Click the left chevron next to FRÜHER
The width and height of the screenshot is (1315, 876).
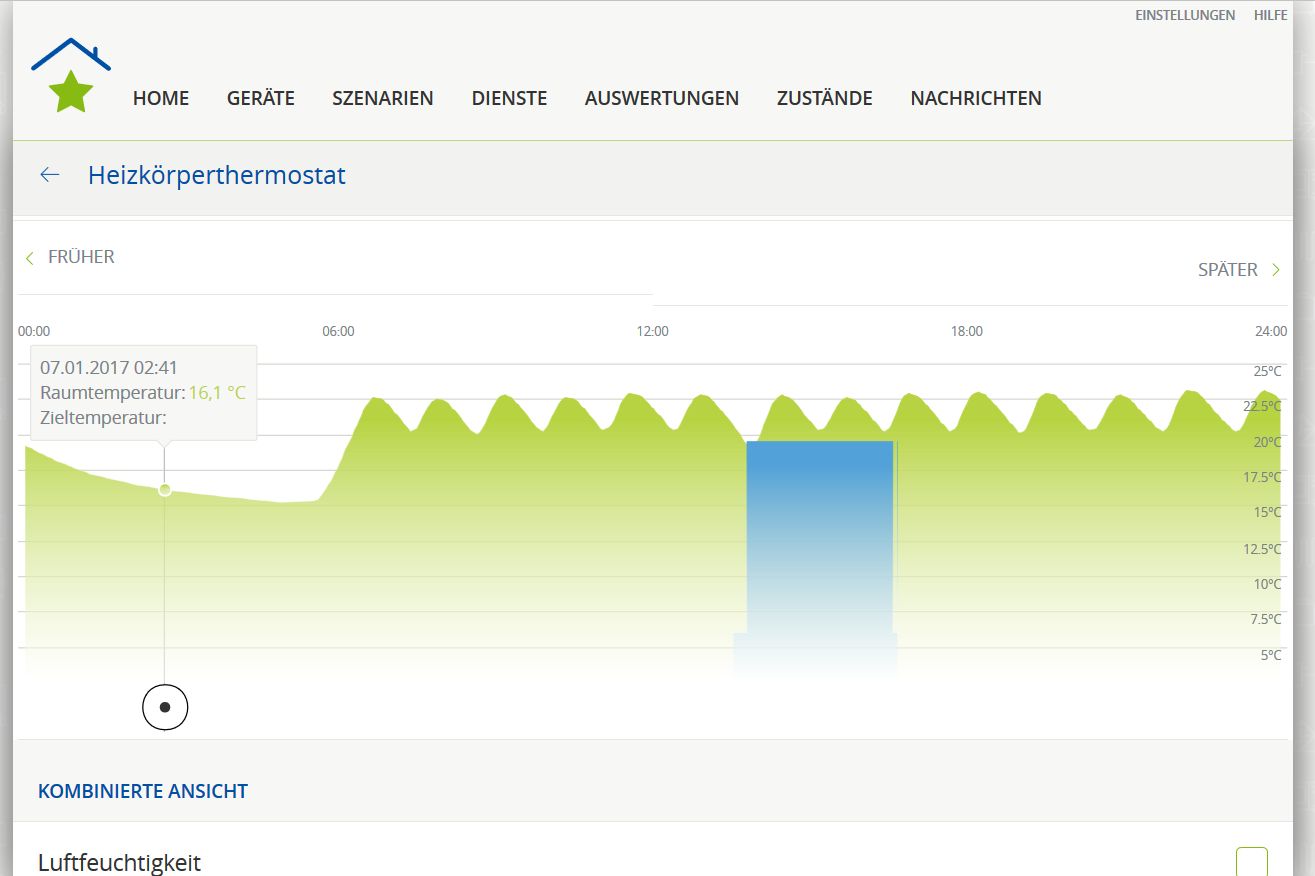30,257
